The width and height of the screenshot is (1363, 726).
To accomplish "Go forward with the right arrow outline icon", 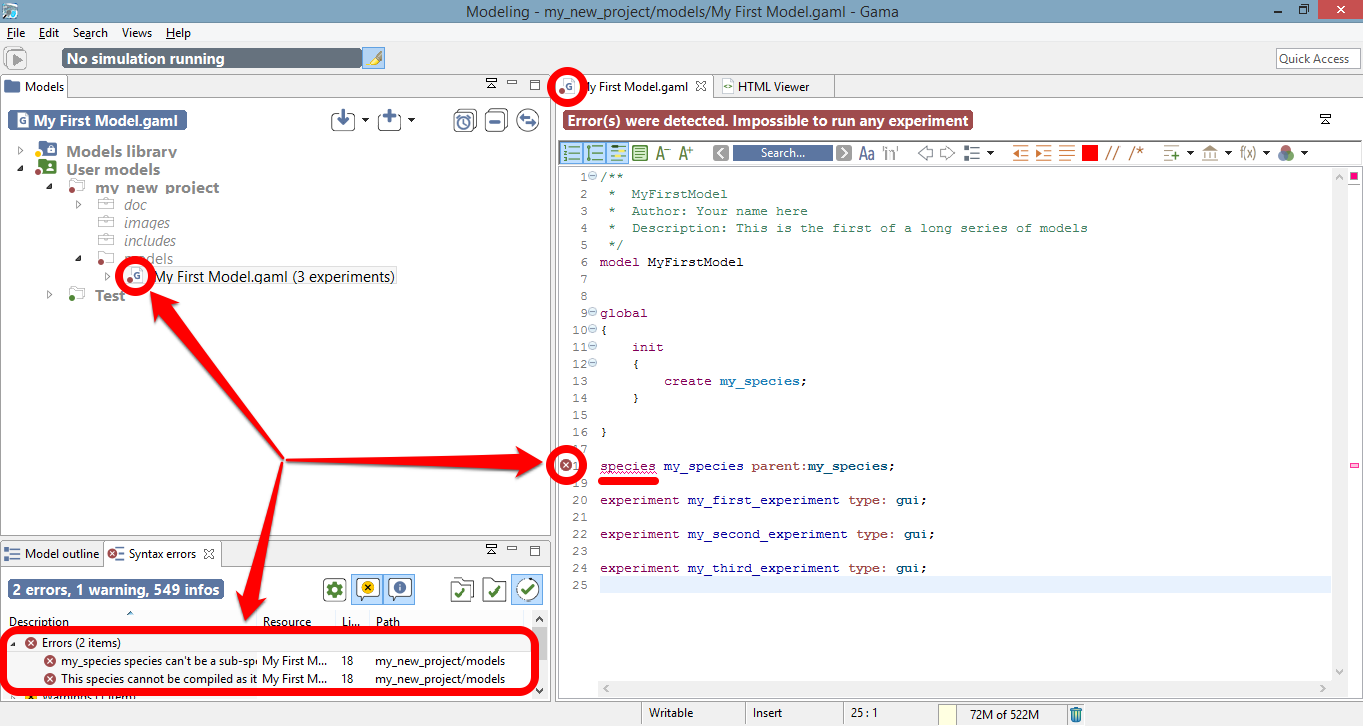I will pos(946,153).
